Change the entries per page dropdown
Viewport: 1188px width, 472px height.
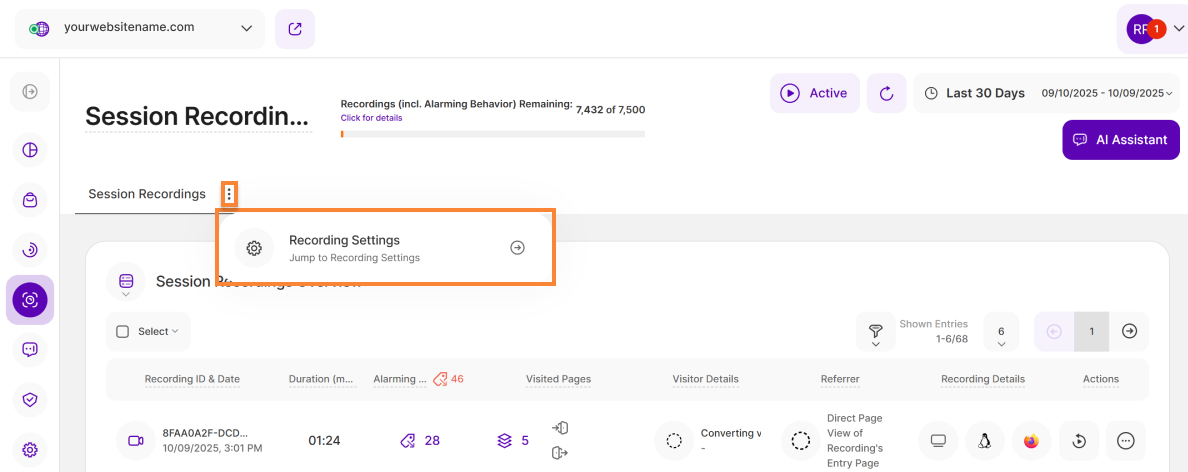coord(1001,332)
